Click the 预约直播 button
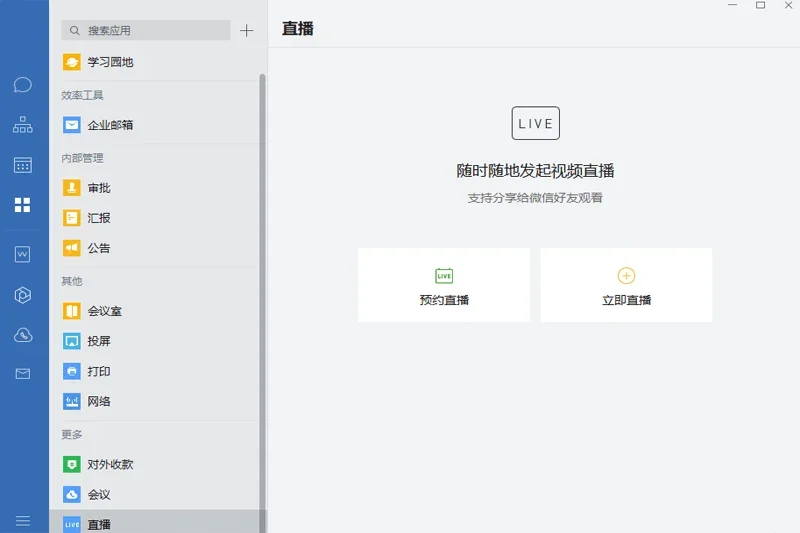This screenshot has height=533, width=800. point(444,285)
